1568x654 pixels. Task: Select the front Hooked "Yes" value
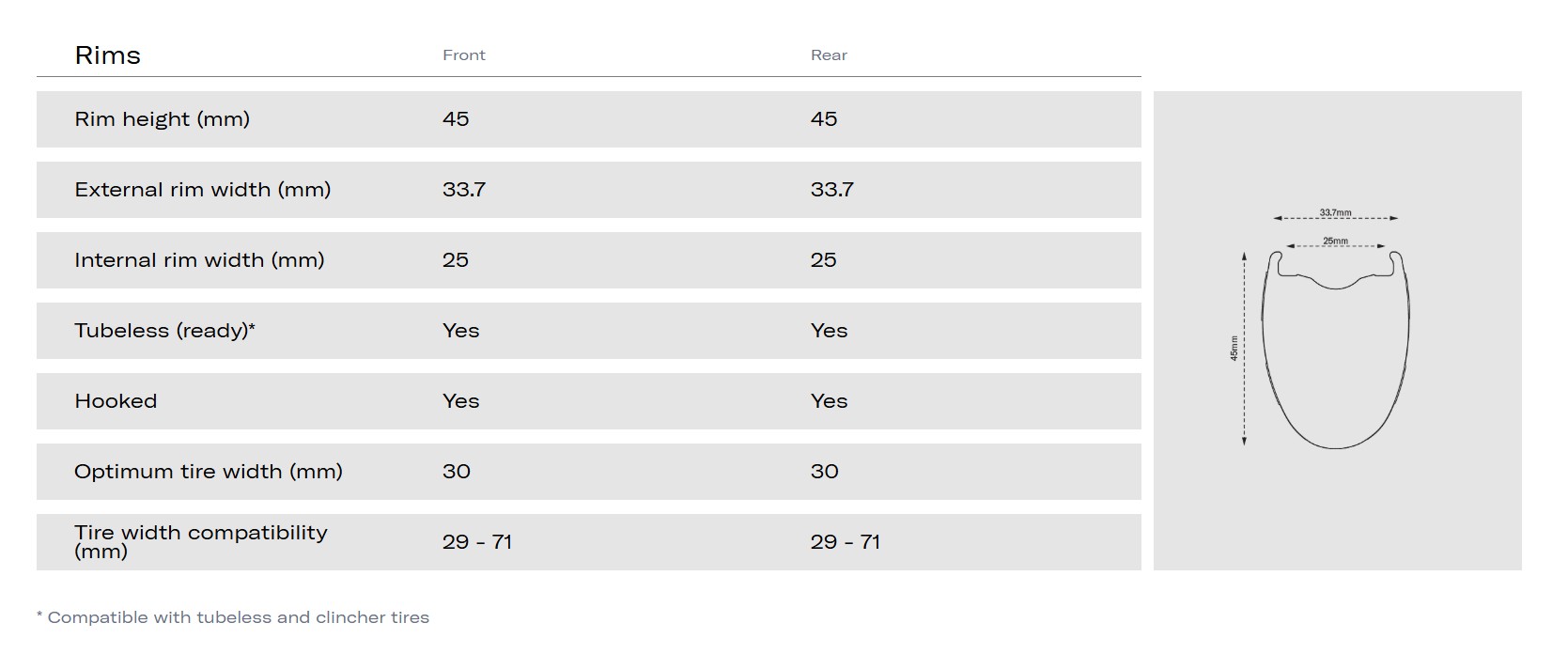click(x=460, y=401)
